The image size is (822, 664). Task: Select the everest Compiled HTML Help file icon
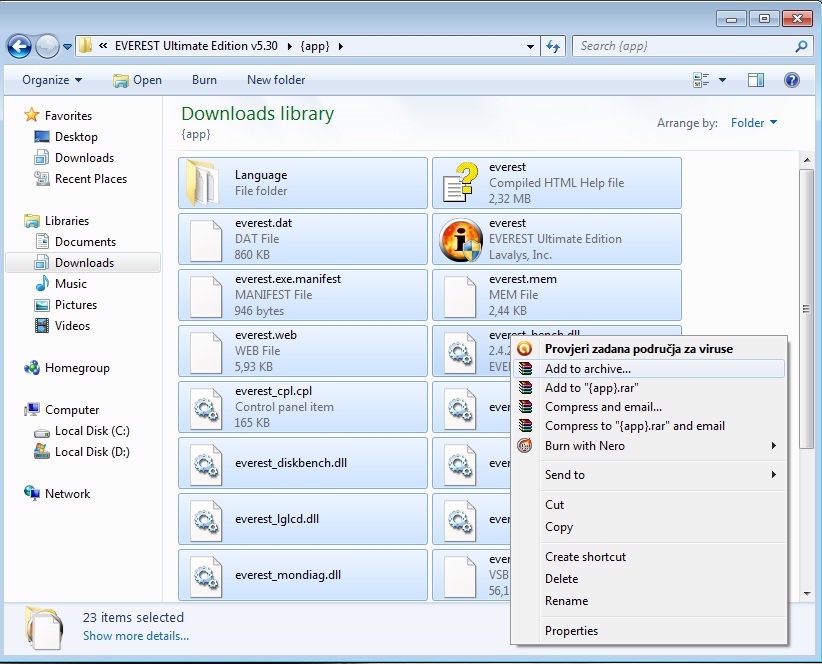point(460,182)
